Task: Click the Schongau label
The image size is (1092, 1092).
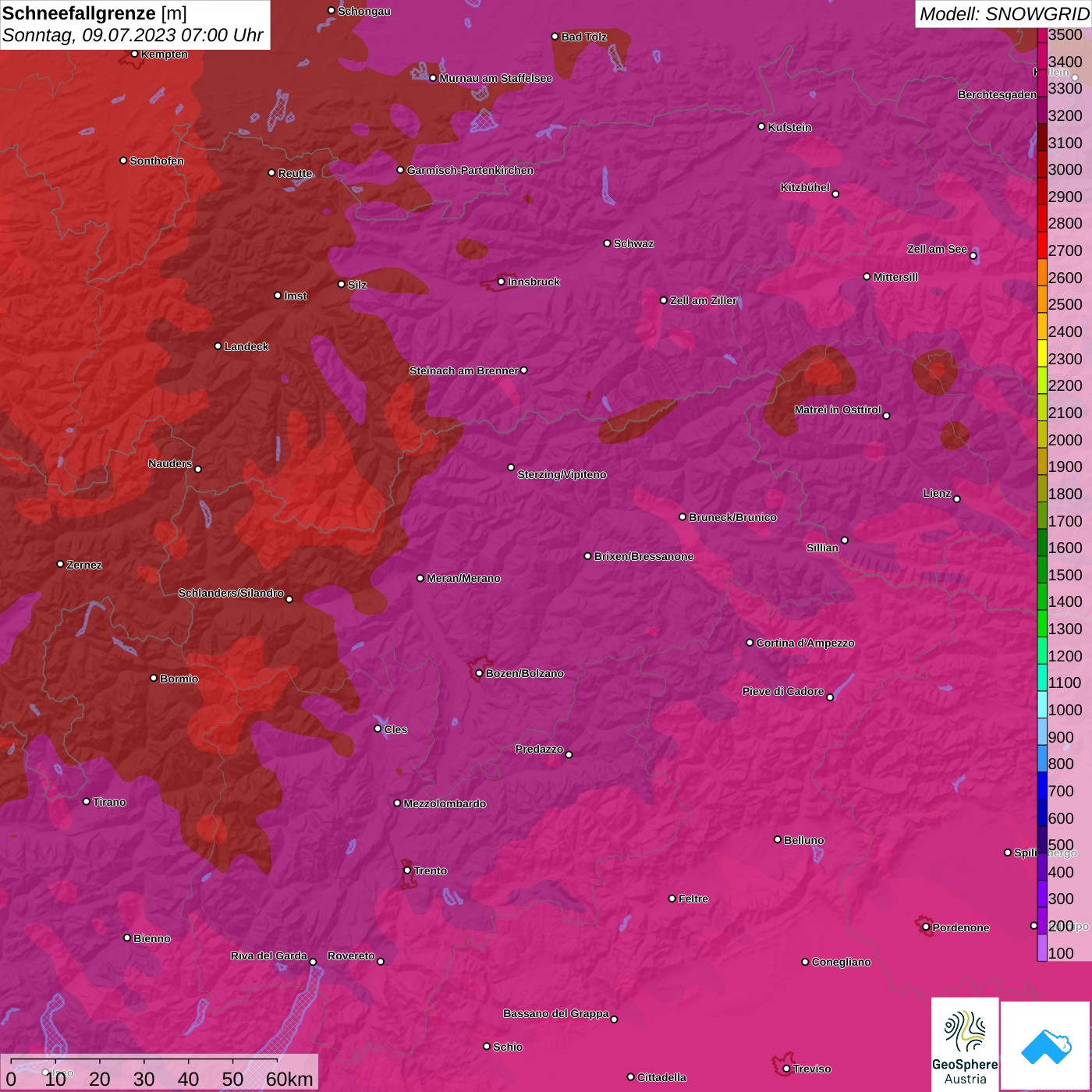Action: pyautogui.click(x=364, y=11)
